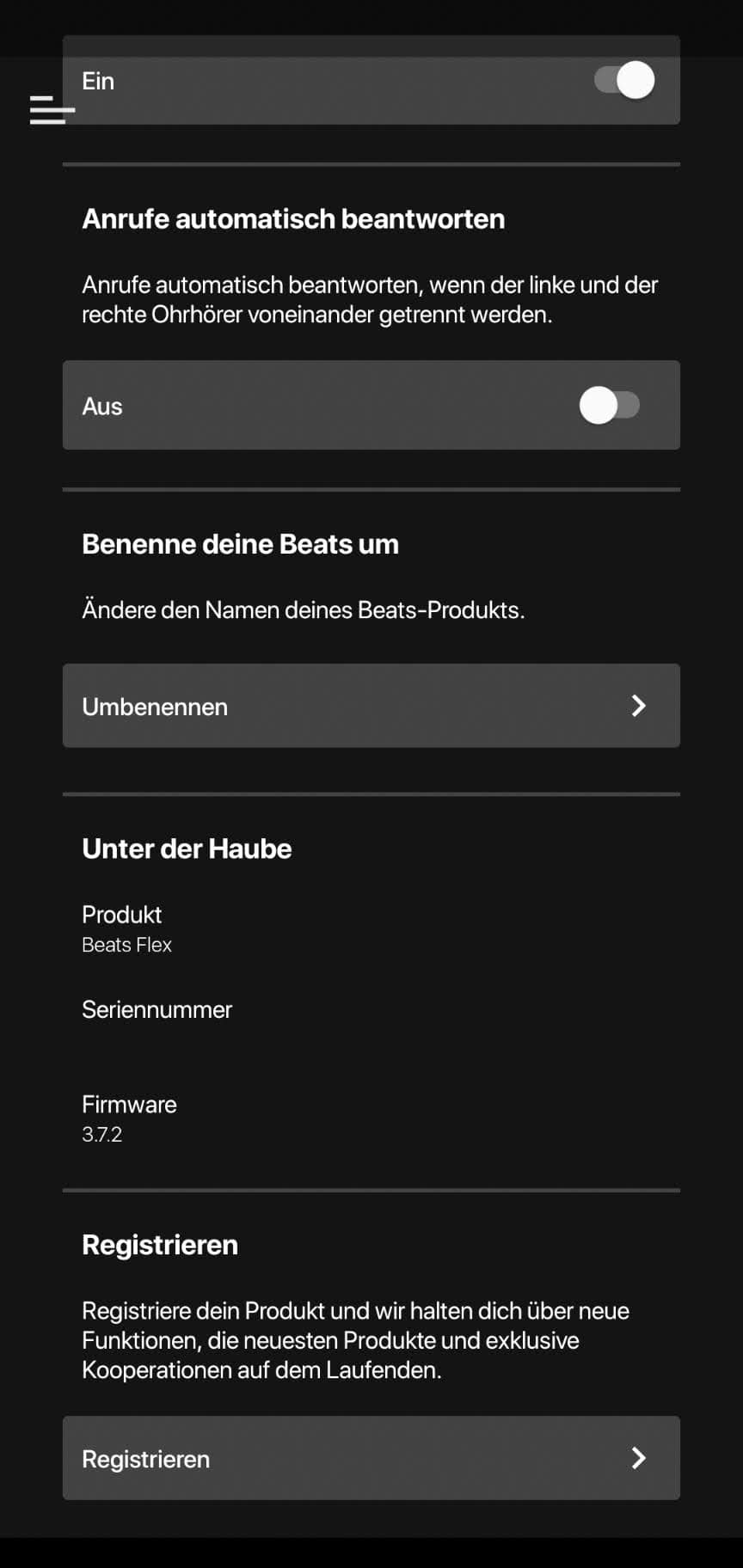Click the chevron arrow in Registrieren row

[638, 1458]
